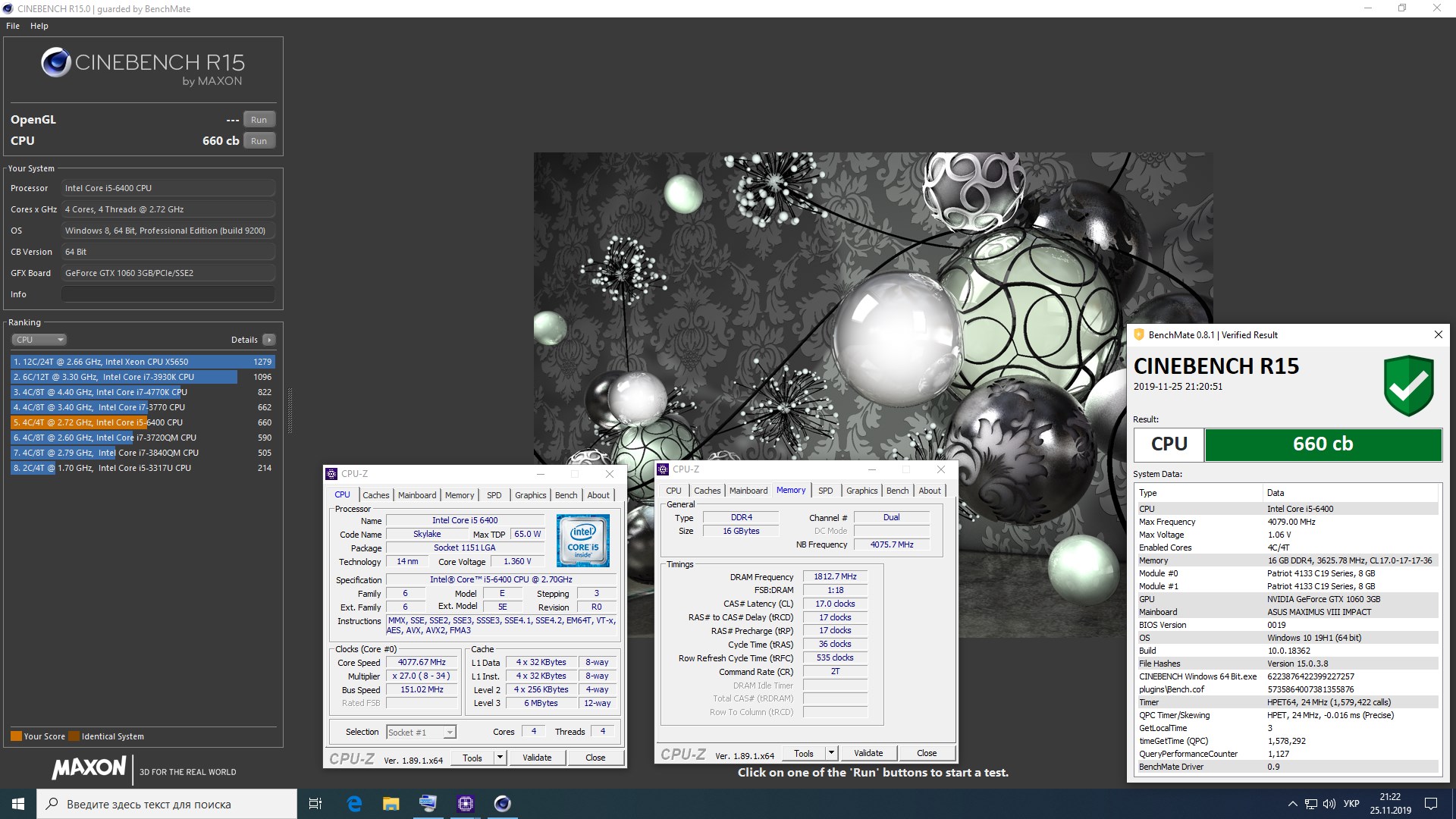Open Bench tab in right CPU-Z window
1456x819 pixels.
pos(898,491)
